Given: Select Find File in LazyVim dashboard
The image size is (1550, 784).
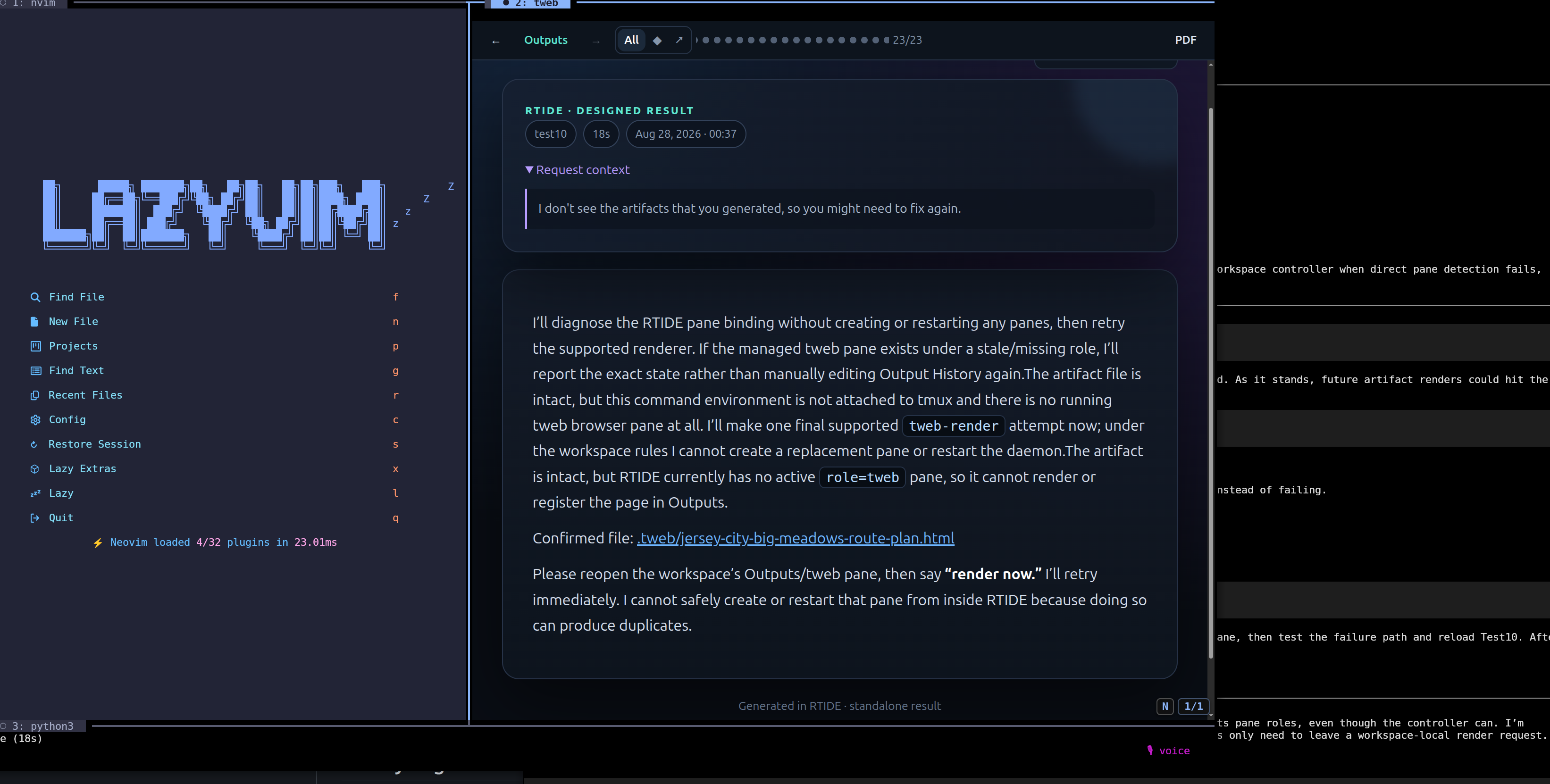Looking at the screenshot, I should (x=214, y=297).
